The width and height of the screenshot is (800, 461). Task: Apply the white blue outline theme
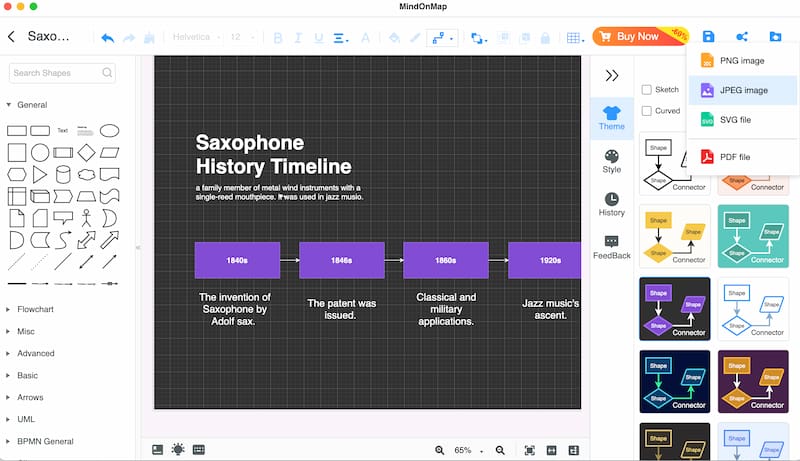pos(753,309)
